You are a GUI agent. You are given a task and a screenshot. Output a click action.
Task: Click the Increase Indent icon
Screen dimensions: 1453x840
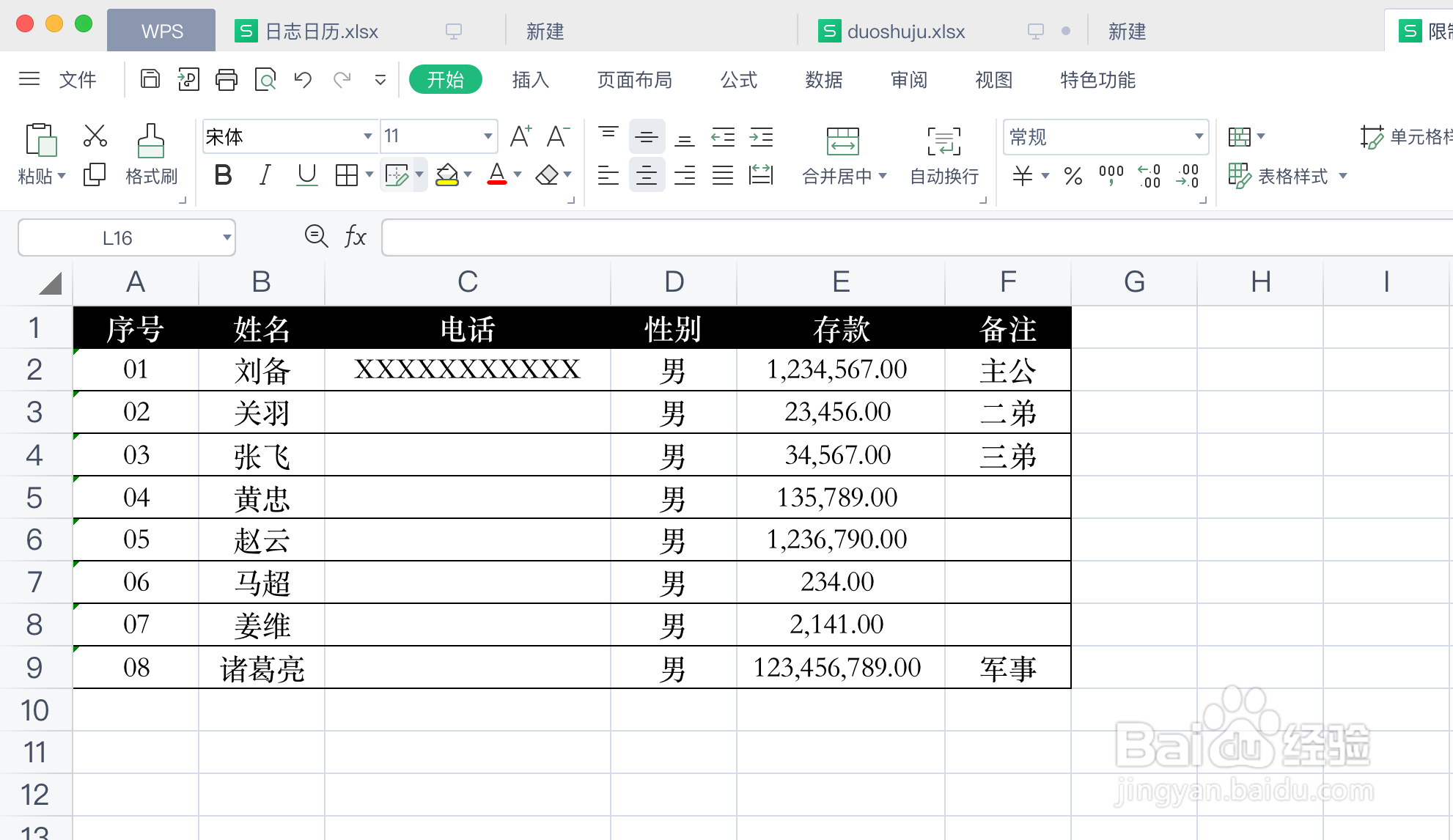click(x=761, y=137)
